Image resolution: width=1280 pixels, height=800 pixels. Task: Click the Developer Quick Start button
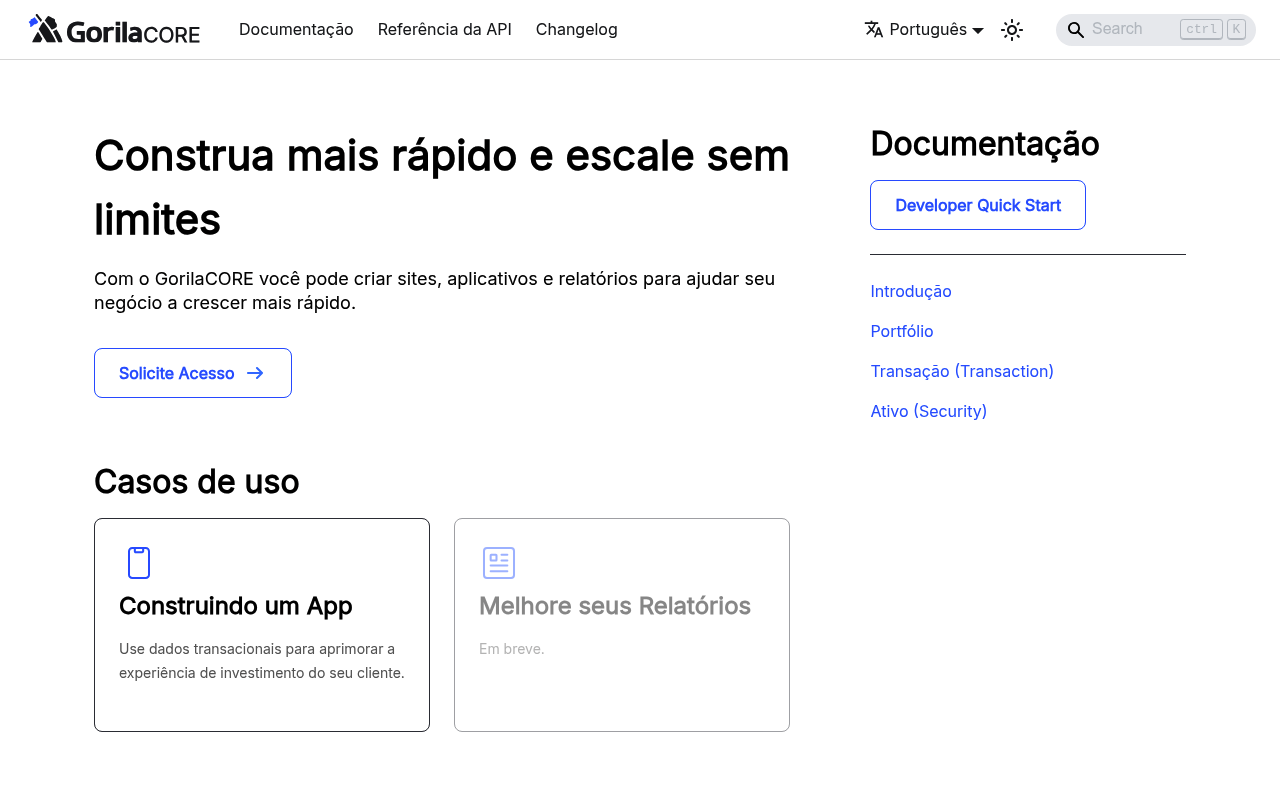click(978, 205)
